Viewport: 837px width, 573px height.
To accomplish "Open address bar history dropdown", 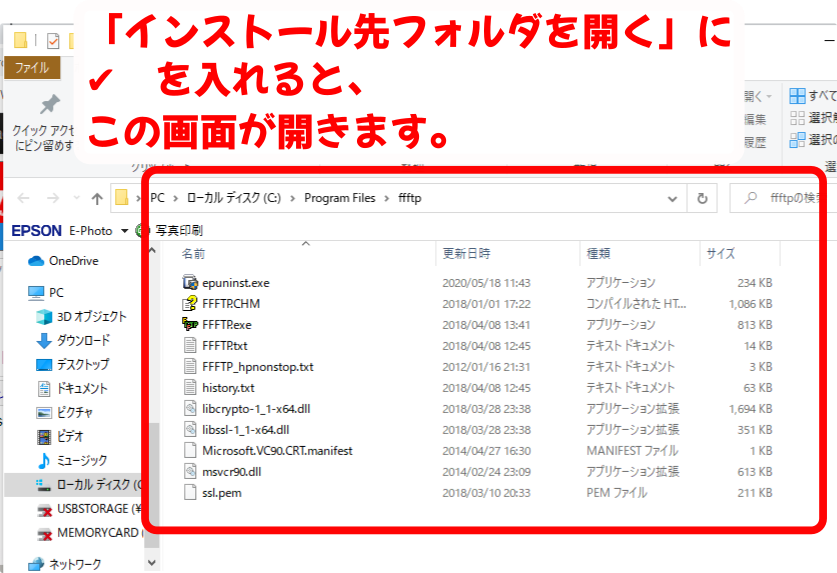I will point(672,199).
